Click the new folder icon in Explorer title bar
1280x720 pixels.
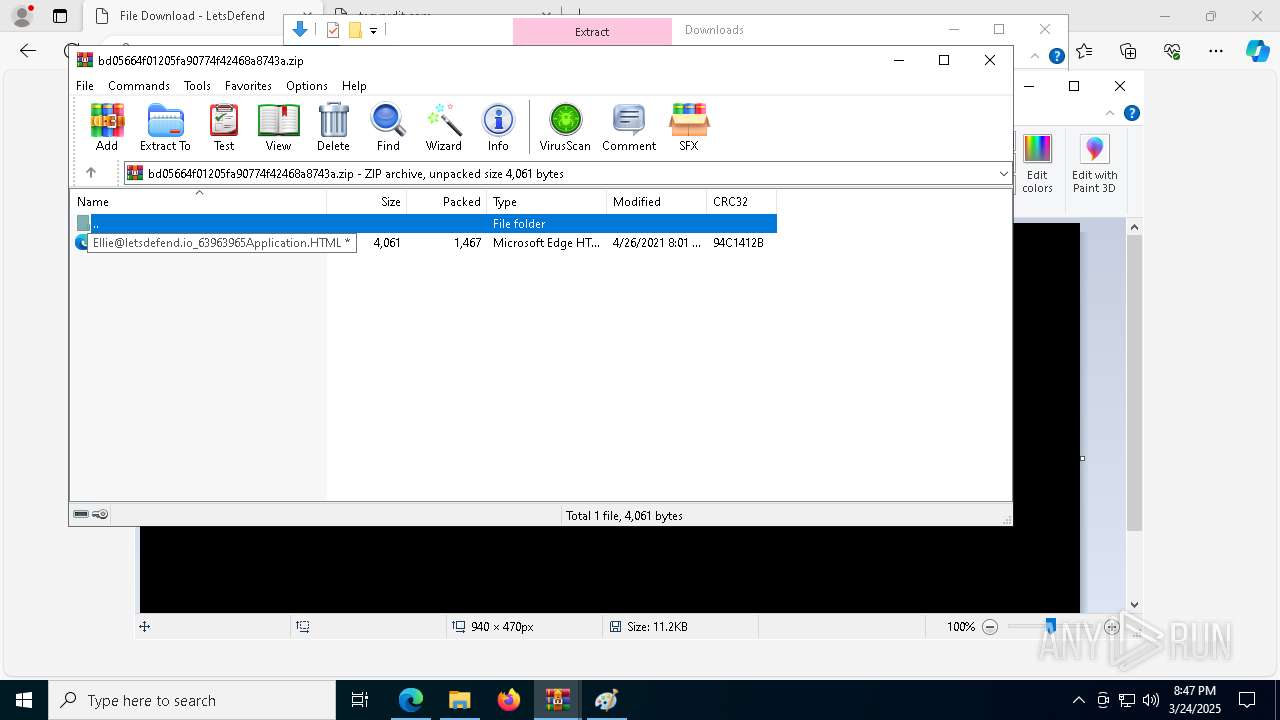click(354, 30)
